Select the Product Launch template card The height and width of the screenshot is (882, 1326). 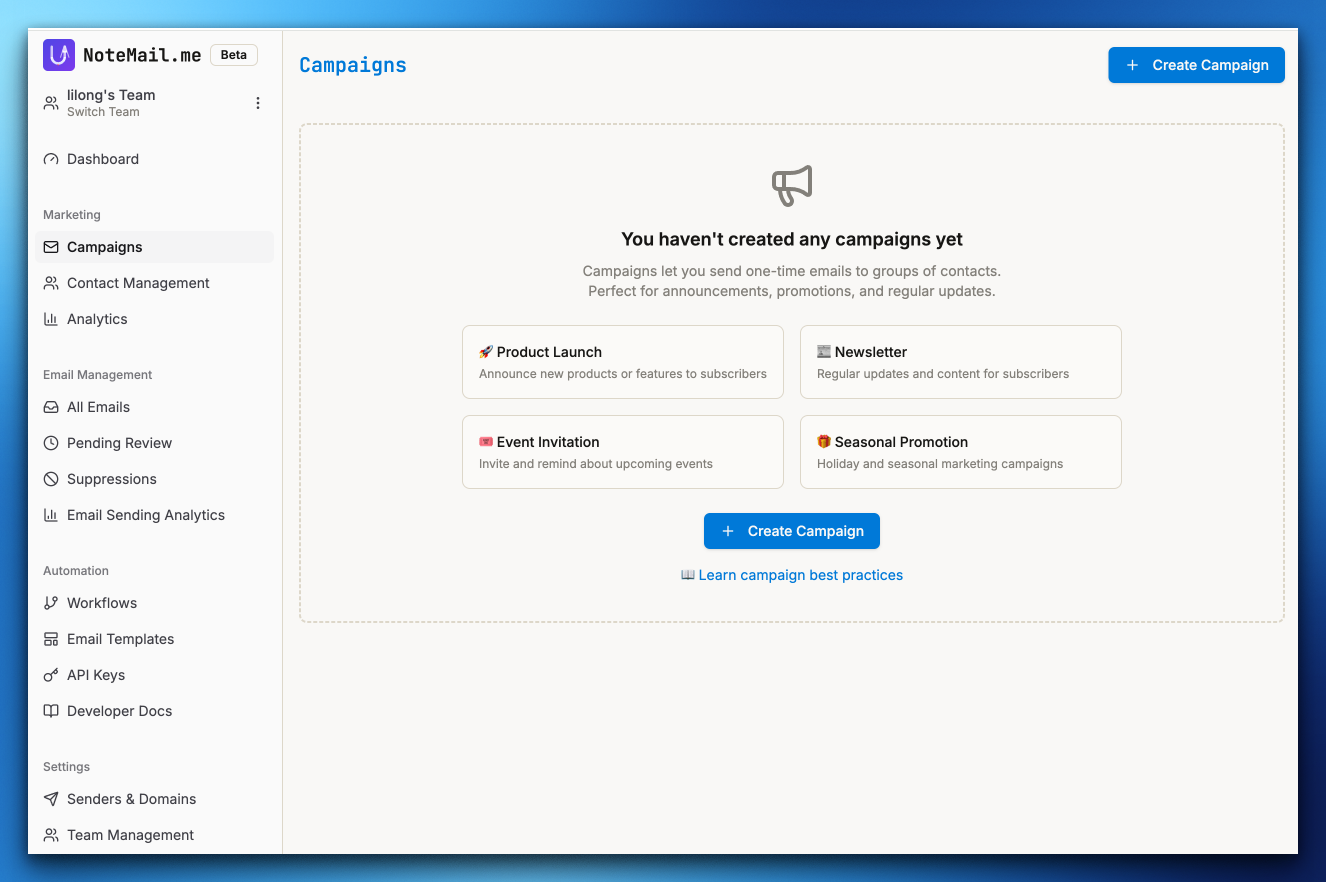pyautogui.click(x=622, y=362)
